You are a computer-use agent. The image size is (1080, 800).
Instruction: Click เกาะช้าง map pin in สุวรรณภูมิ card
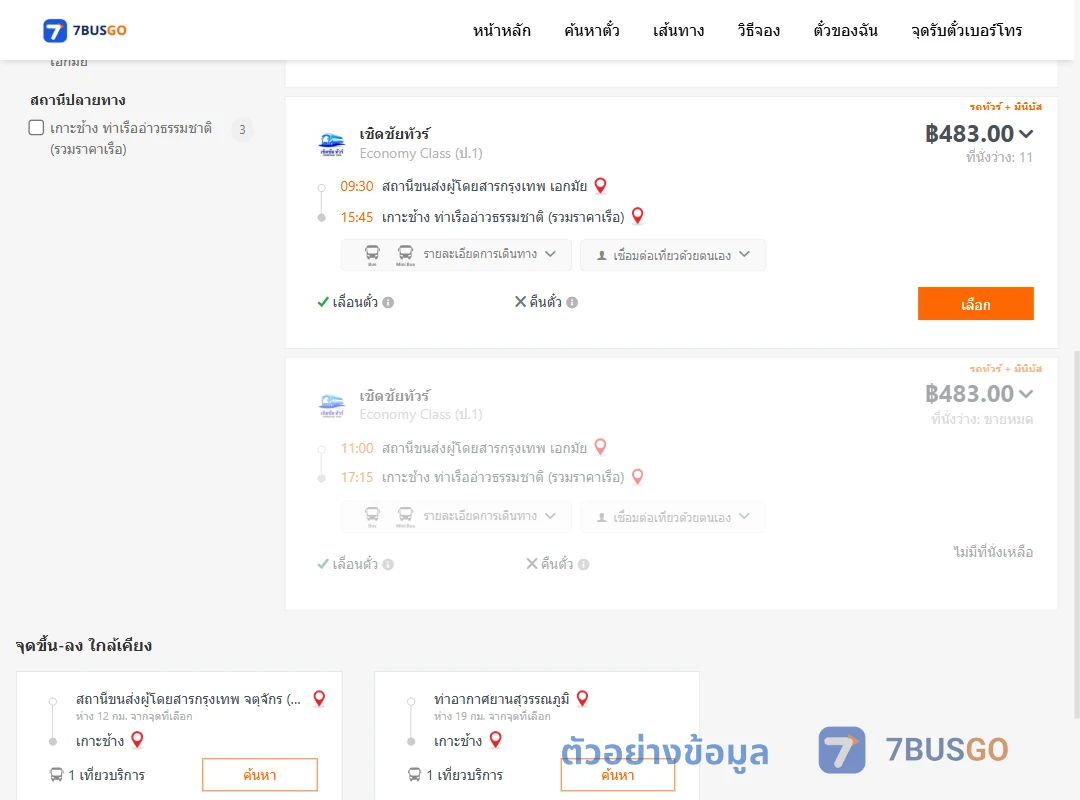[495, 740]
